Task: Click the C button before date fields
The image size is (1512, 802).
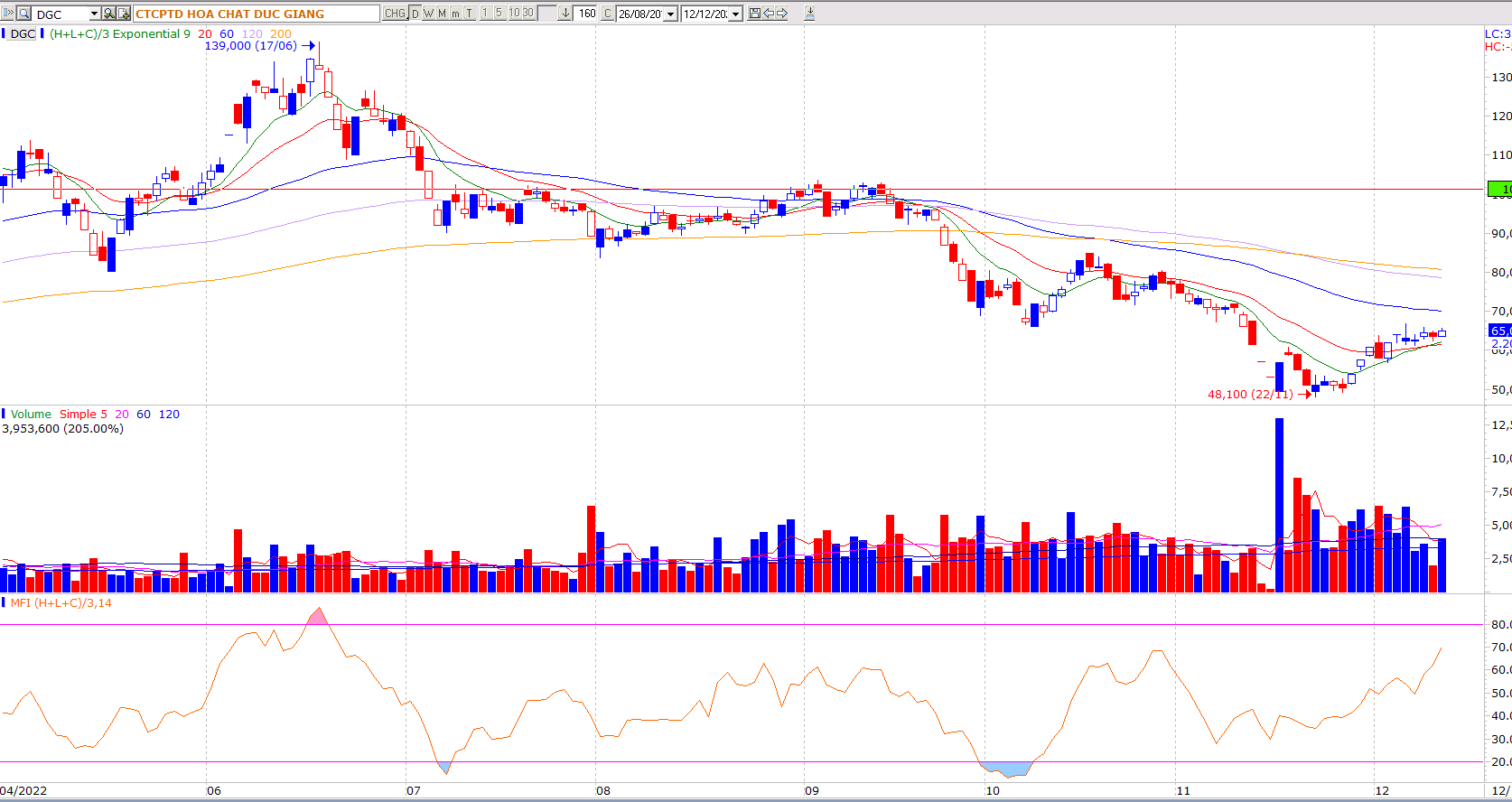Action: tap(607, 14)
